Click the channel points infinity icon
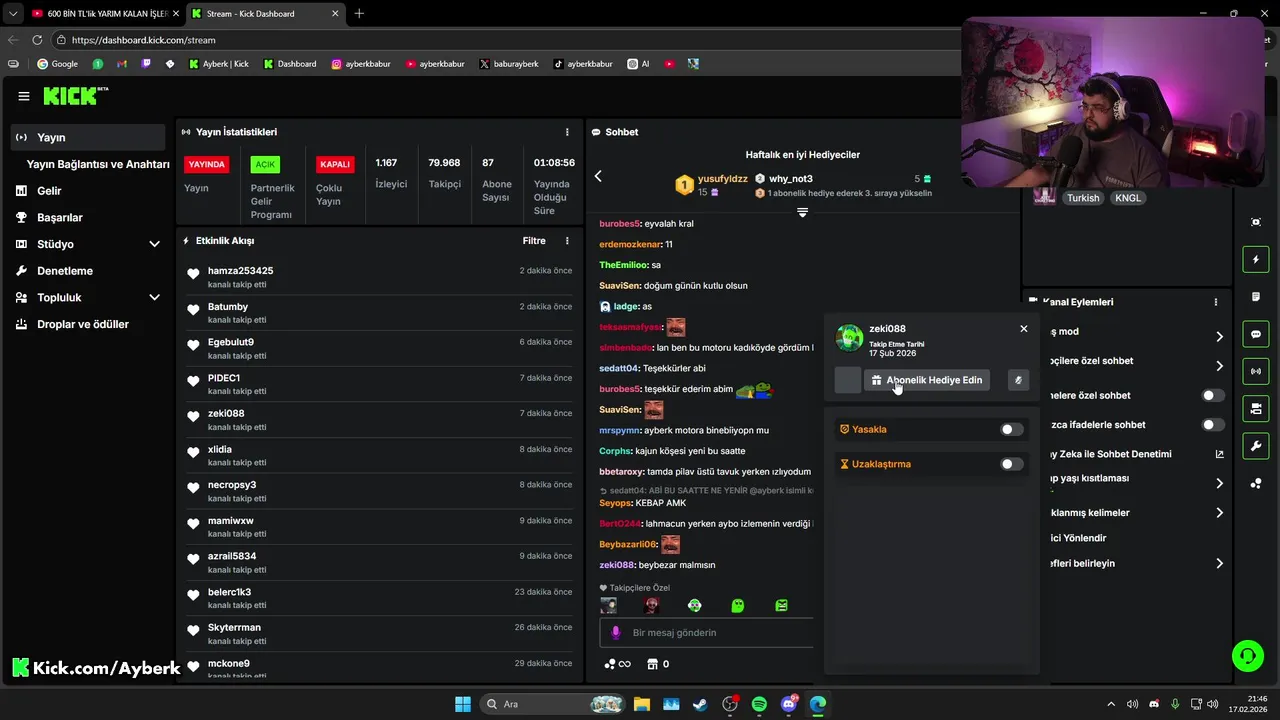 [x=618, y=664]
